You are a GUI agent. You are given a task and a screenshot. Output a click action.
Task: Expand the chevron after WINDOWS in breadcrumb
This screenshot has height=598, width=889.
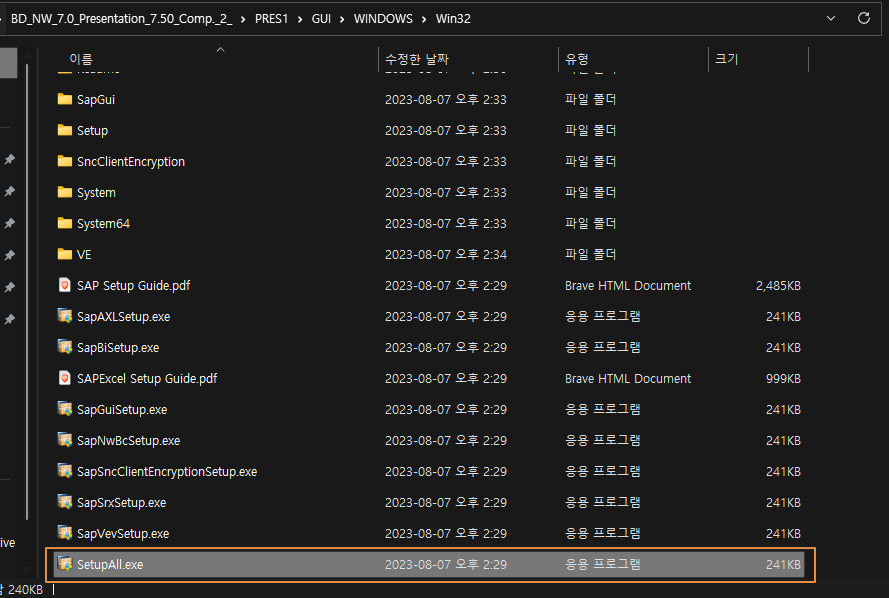point(425,18)
